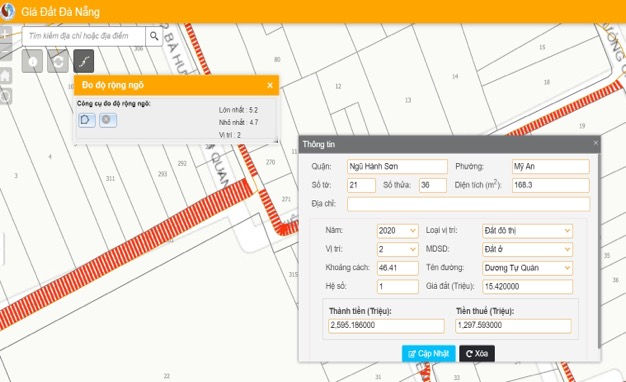The image size is (626, 382).
Task: Click the Khoảng cách distance field
Action: tap(398, 268)
